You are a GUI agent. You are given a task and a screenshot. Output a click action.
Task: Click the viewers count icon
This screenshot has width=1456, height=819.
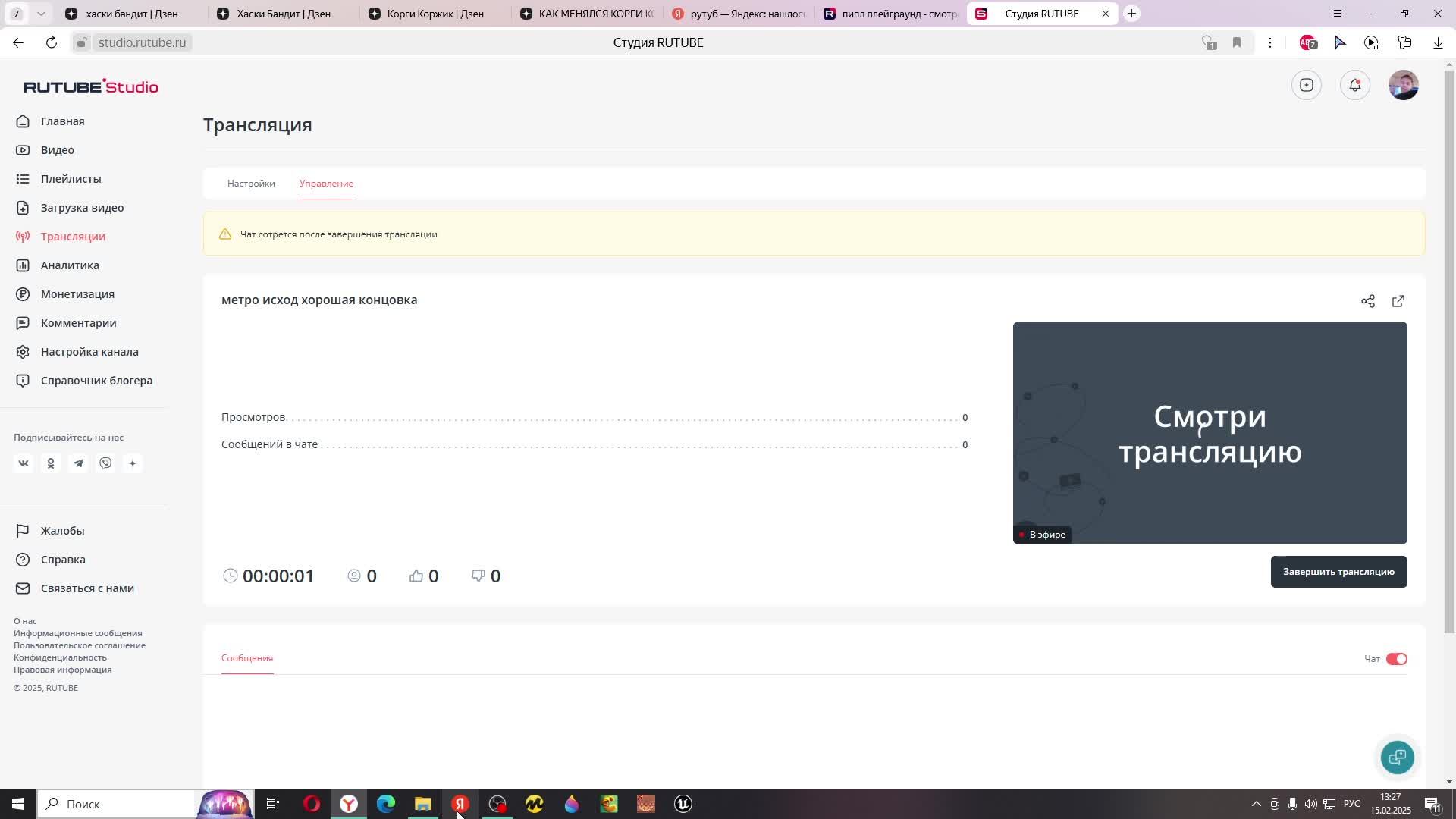(353, 576)
